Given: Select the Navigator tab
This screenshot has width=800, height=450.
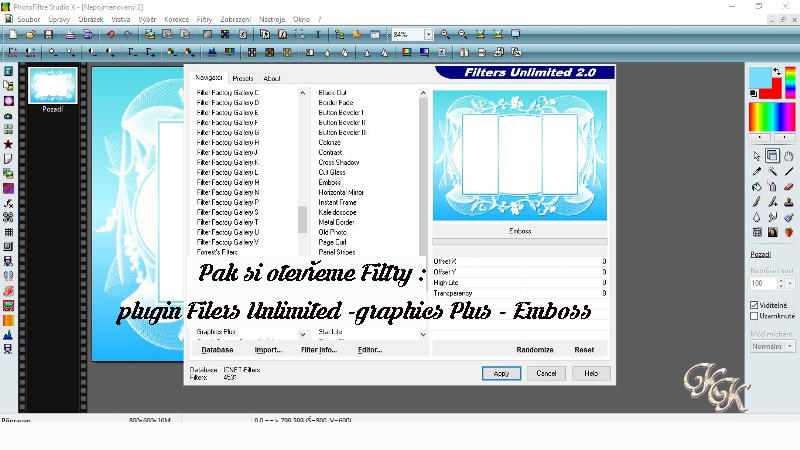Looking at the screenshot, I should pos(209,78).
